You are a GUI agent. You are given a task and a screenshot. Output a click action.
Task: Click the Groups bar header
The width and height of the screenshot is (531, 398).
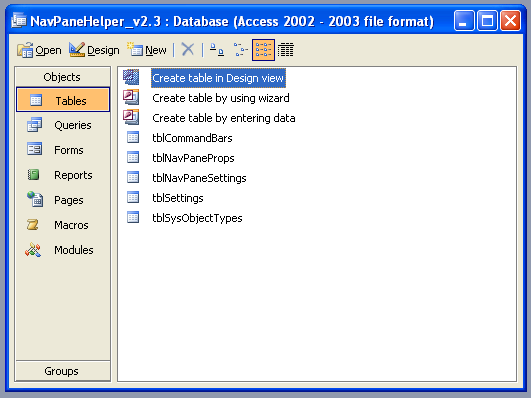click(63, 371)
